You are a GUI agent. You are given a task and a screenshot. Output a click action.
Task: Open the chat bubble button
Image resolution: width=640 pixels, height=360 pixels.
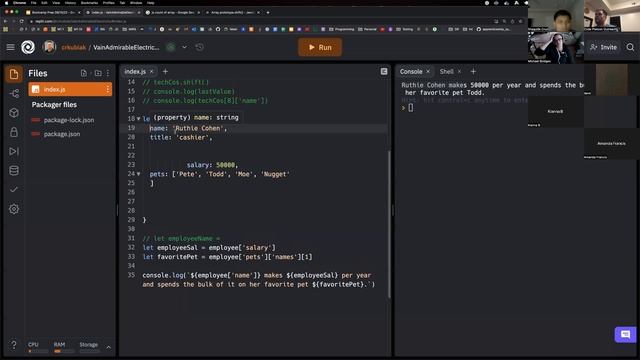pos(625,335)
